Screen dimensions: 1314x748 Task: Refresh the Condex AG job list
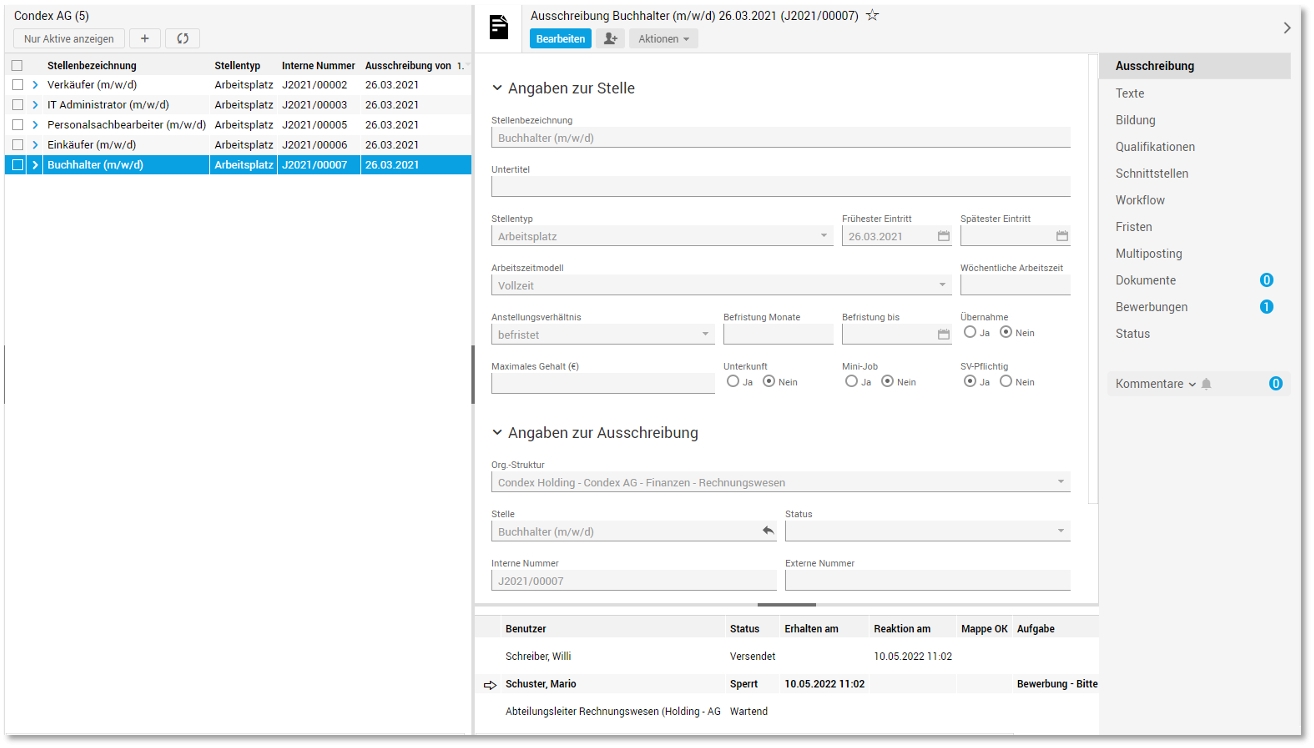click(182, 39)
